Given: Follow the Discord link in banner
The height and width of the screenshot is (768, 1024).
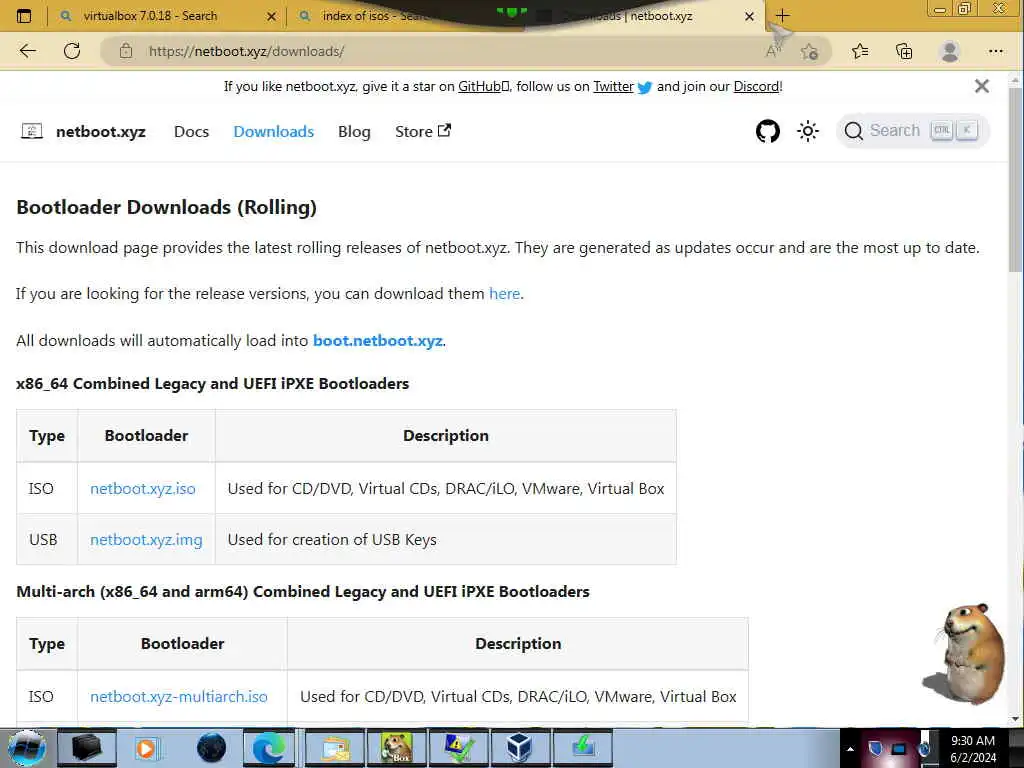Looking at the screenshot, I should coord(756,86).
